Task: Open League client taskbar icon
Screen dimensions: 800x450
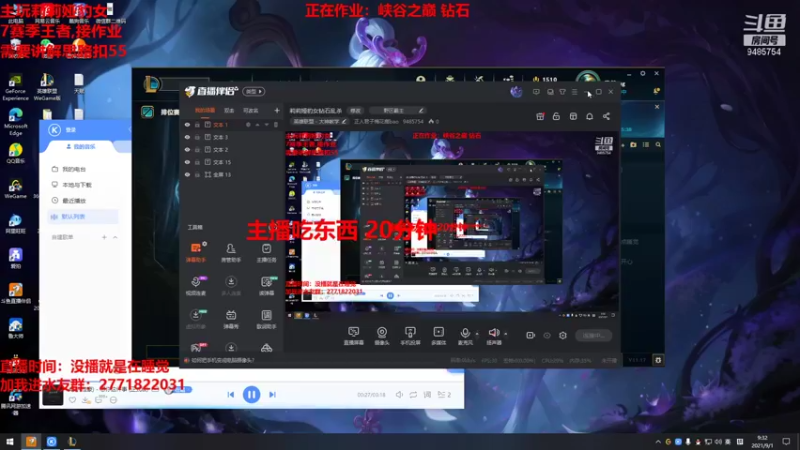Action: pyautogui.click(x=72, y=441)
